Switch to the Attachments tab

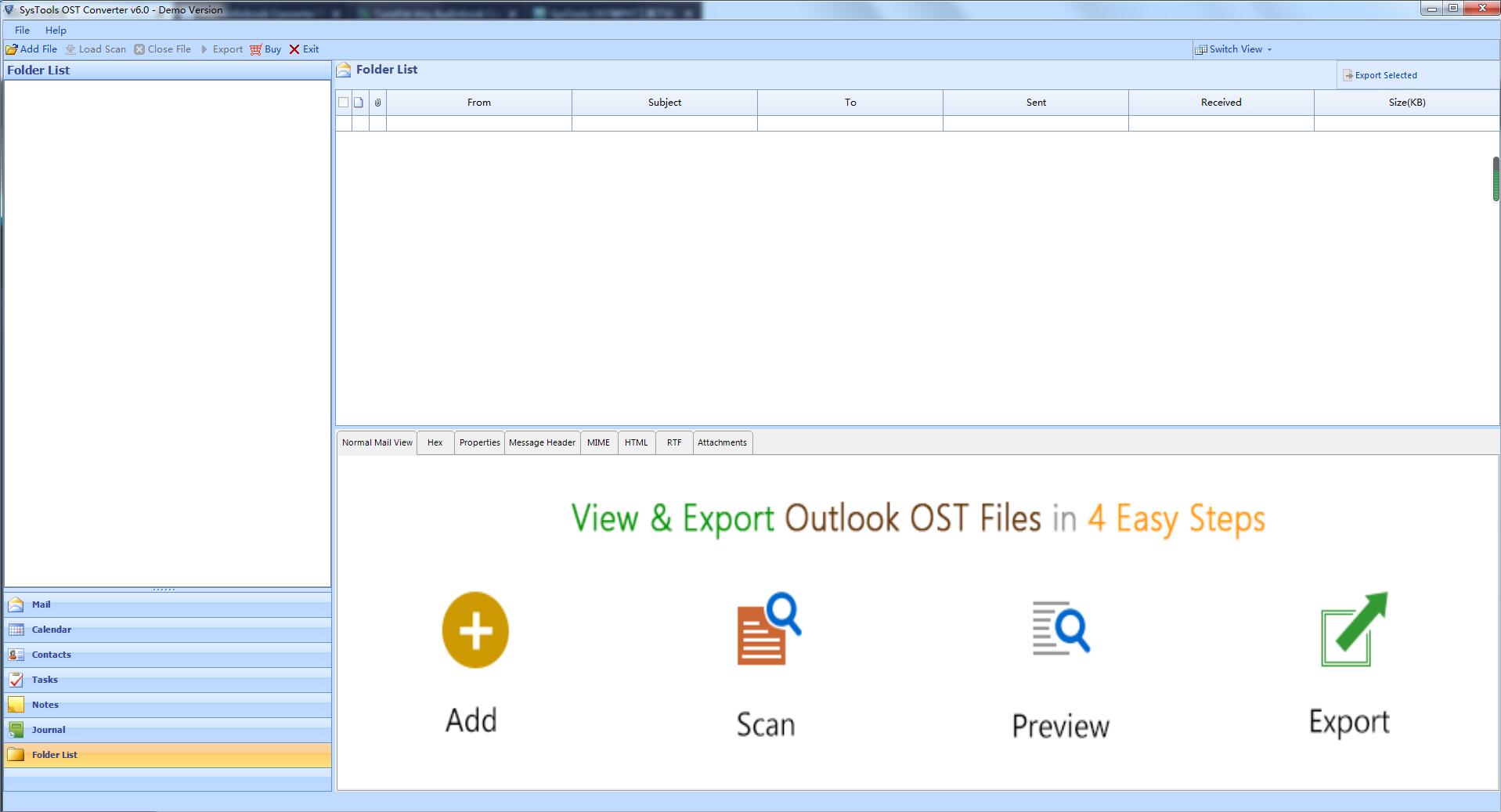coord(722,442)
